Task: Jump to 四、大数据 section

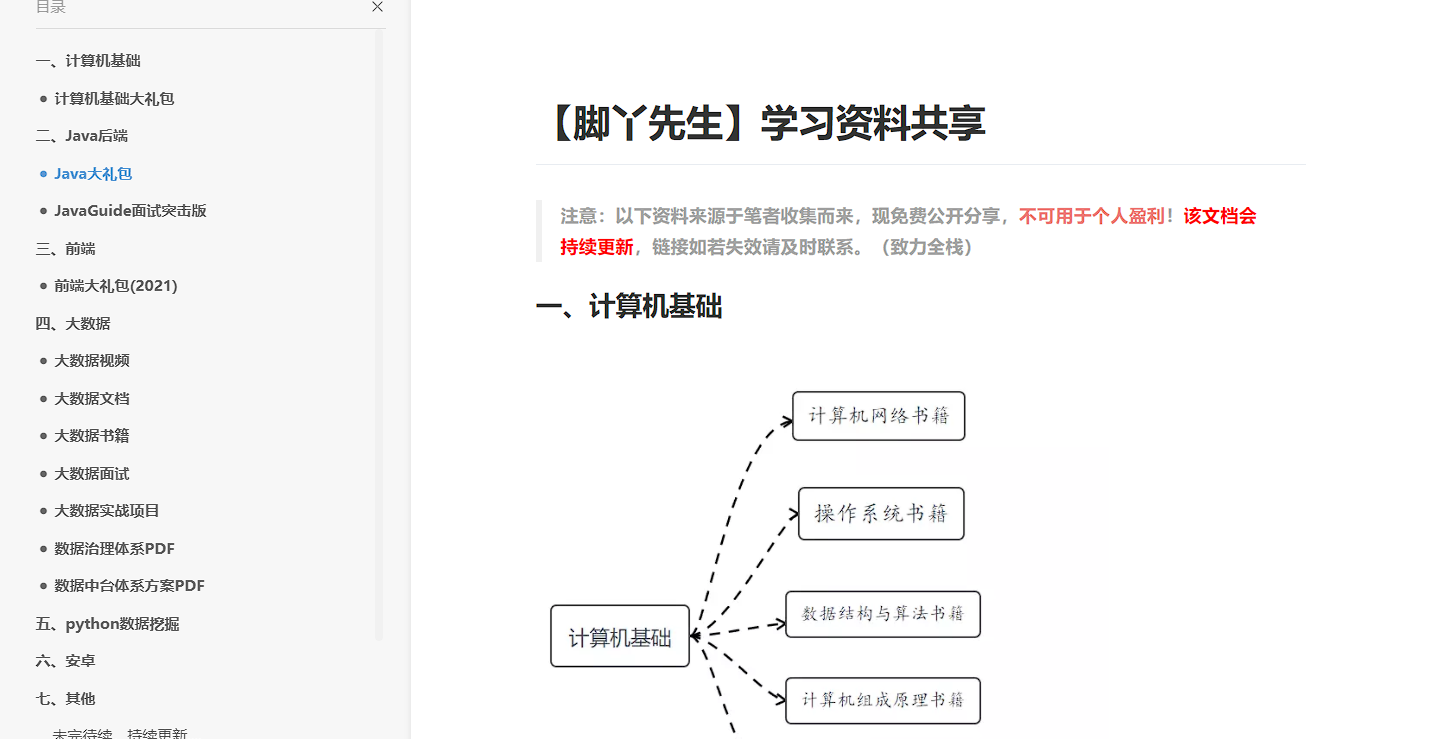Action: (73, 324)
